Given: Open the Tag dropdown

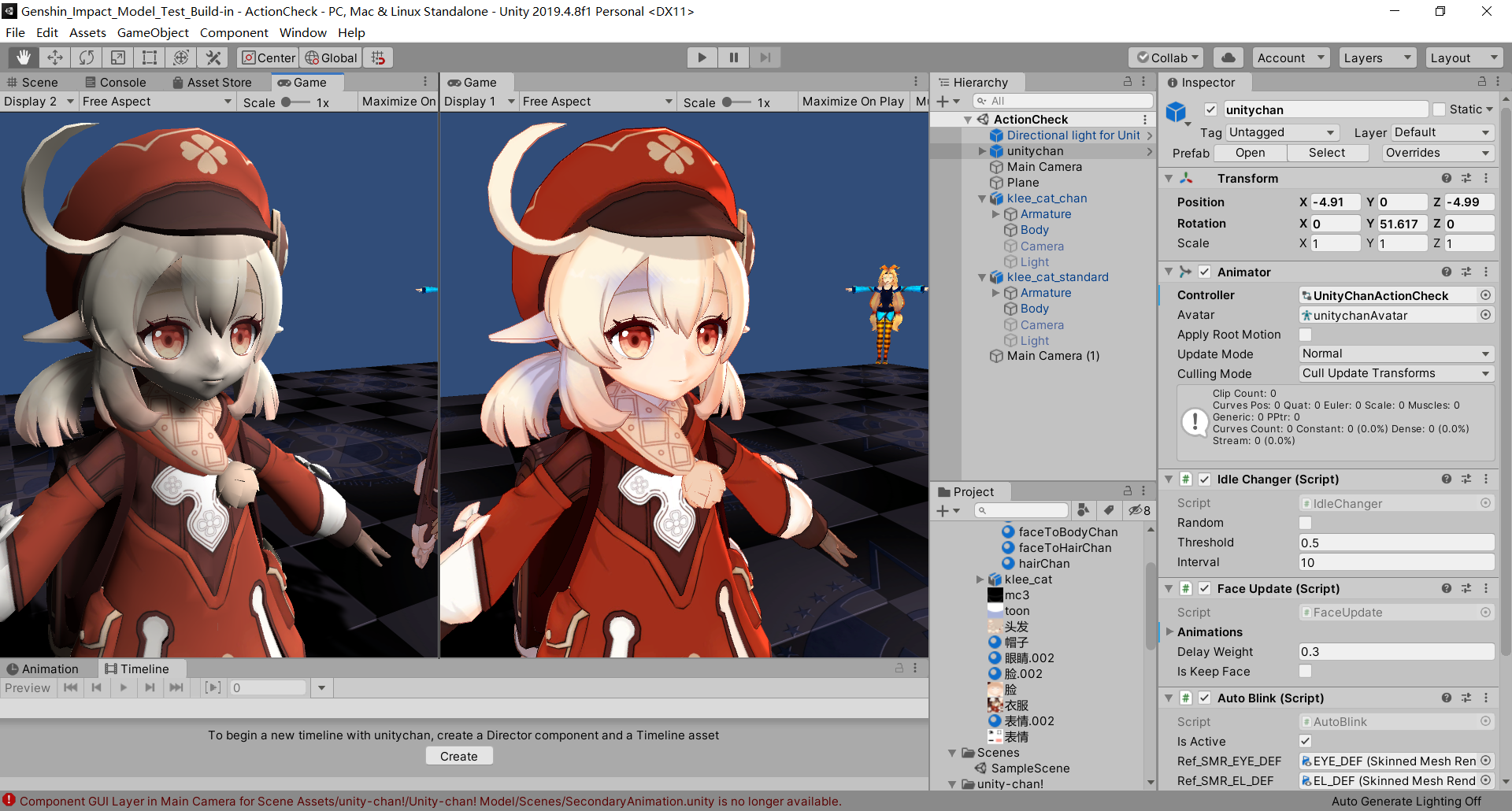Looking at the screenshot, I should click(1281, 132).
